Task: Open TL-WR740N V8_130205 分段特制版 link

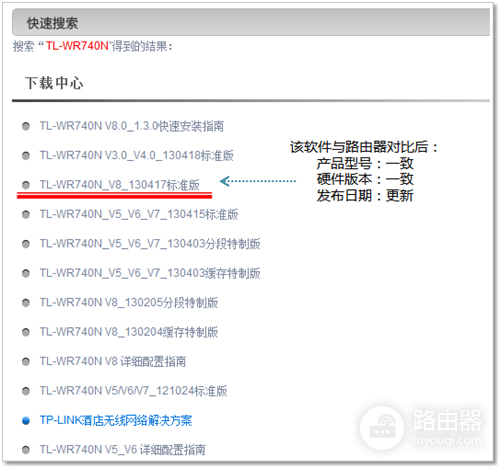Action: [129, 302]
